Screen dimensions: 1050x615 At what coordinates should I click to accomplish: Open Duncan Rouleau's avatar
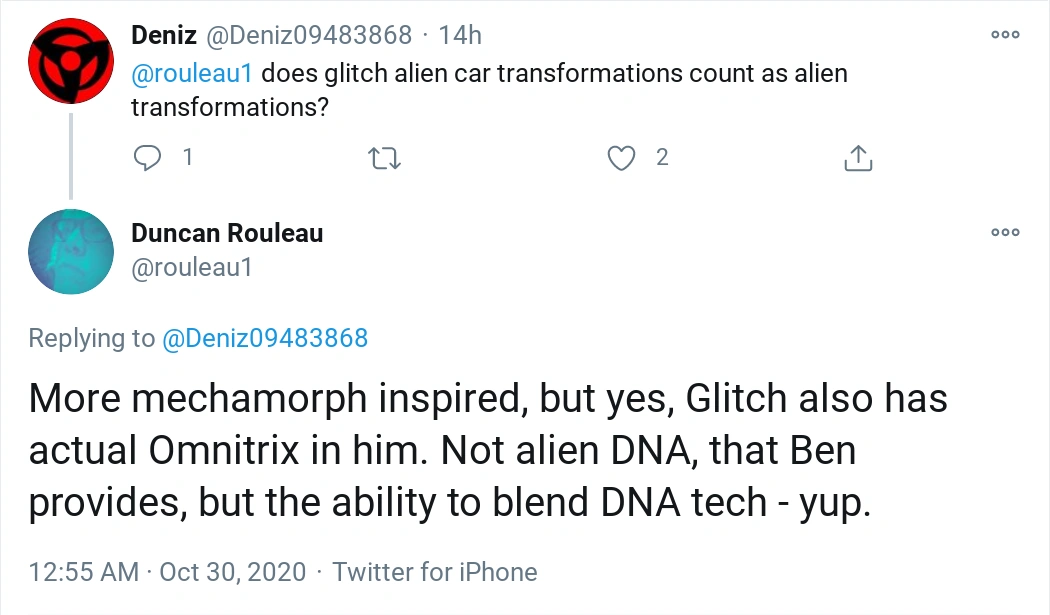pyautogui.click(x=69, y=251)
